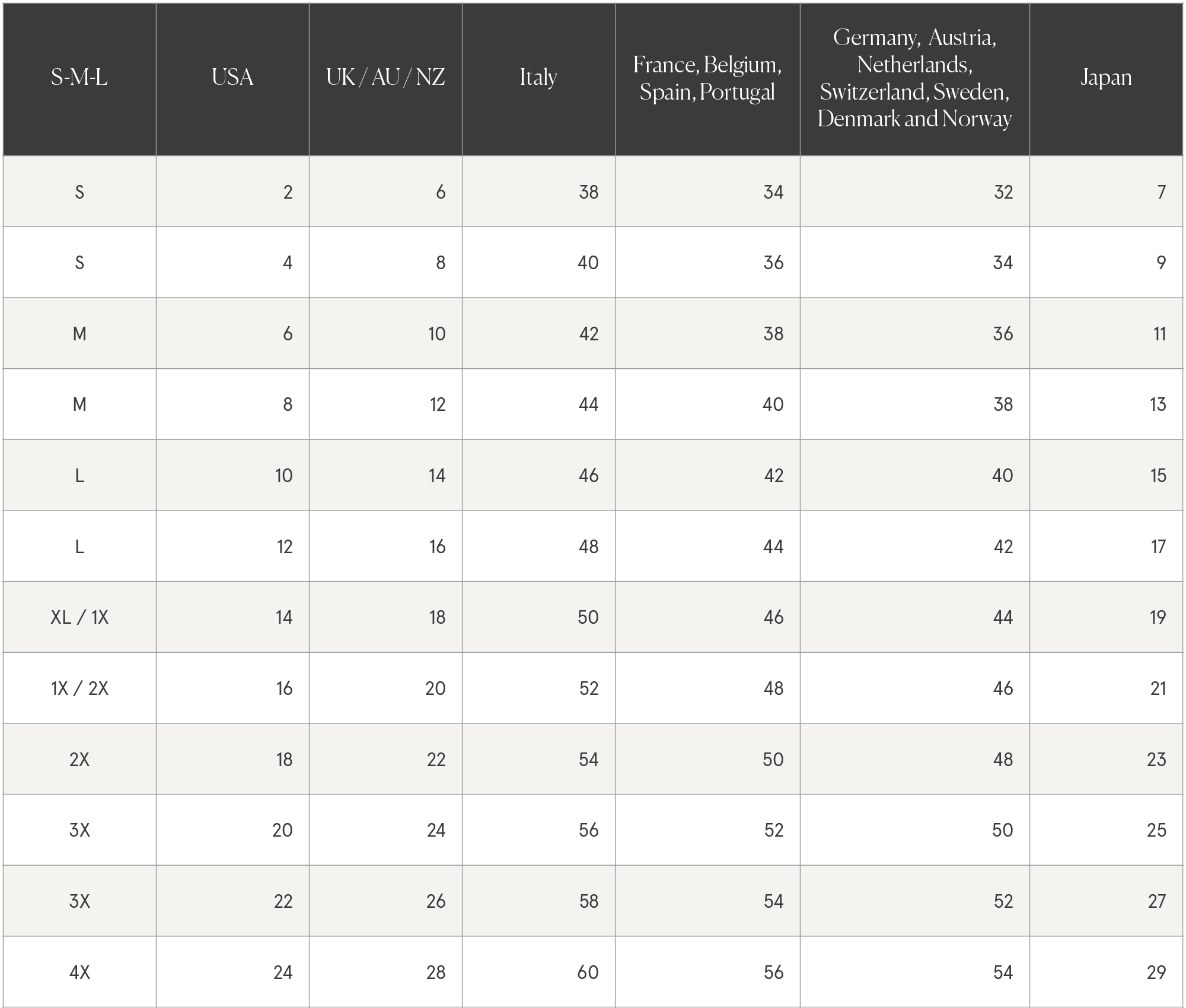Click the UK / AU / NZ header
Viewport: 1186px width, 1008px height.
tap(385, 78)
